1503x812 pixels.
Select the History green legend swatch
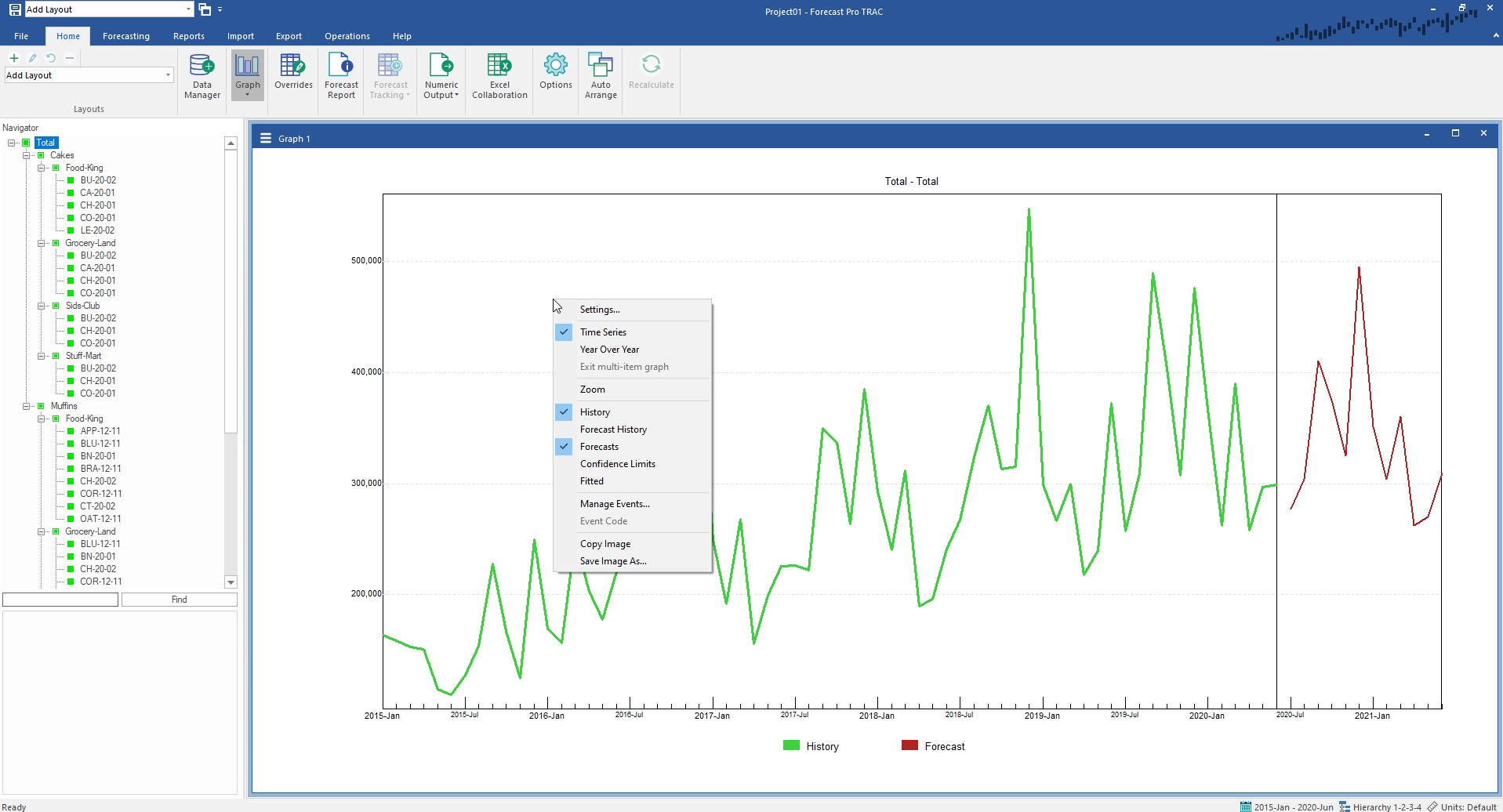pyautogui.click(x=791, y=745)
